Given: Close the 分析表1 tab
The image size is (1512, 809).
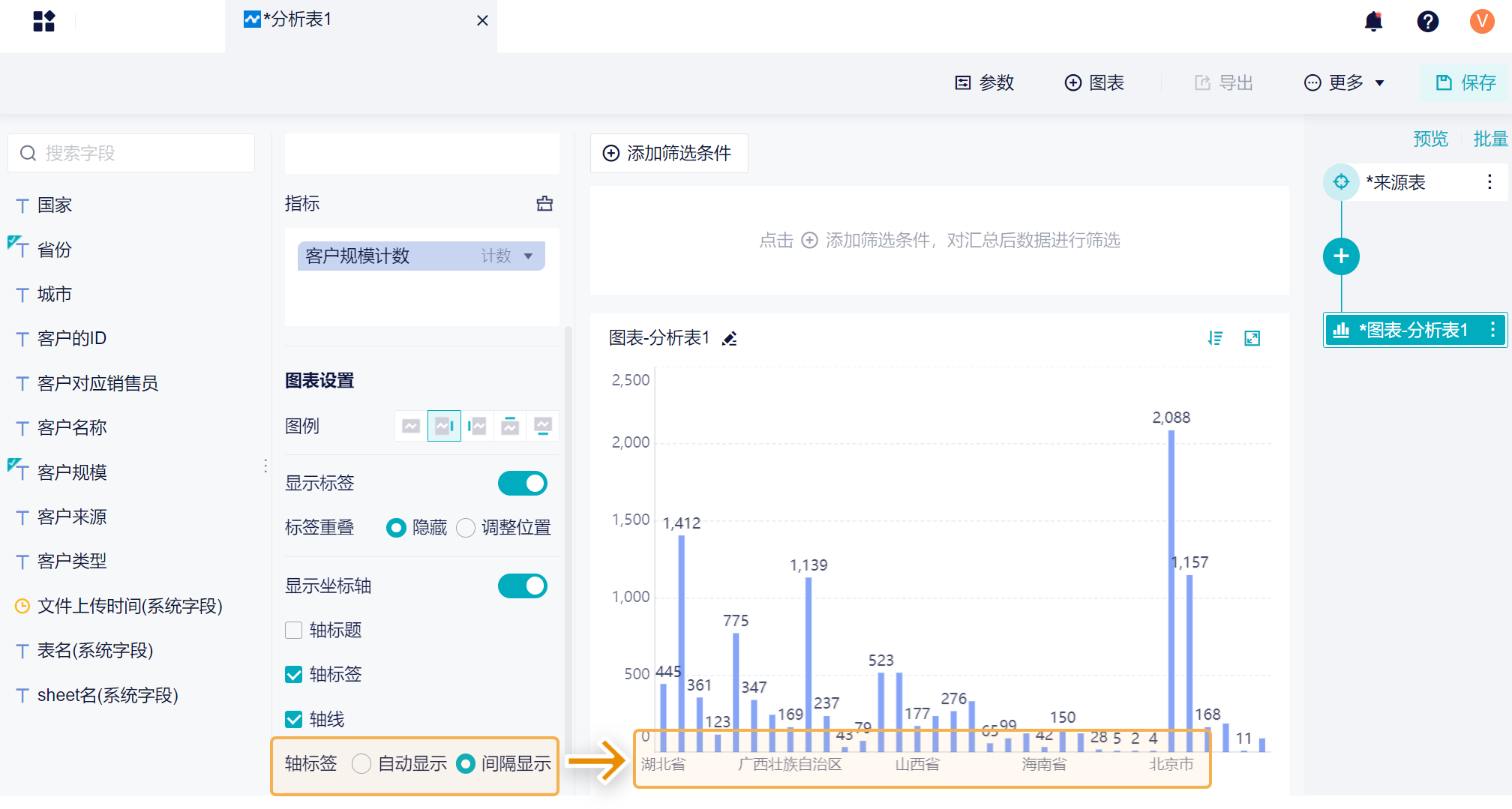Looking at the screenshot, I should pyautogui.click(x=482, y=20).
